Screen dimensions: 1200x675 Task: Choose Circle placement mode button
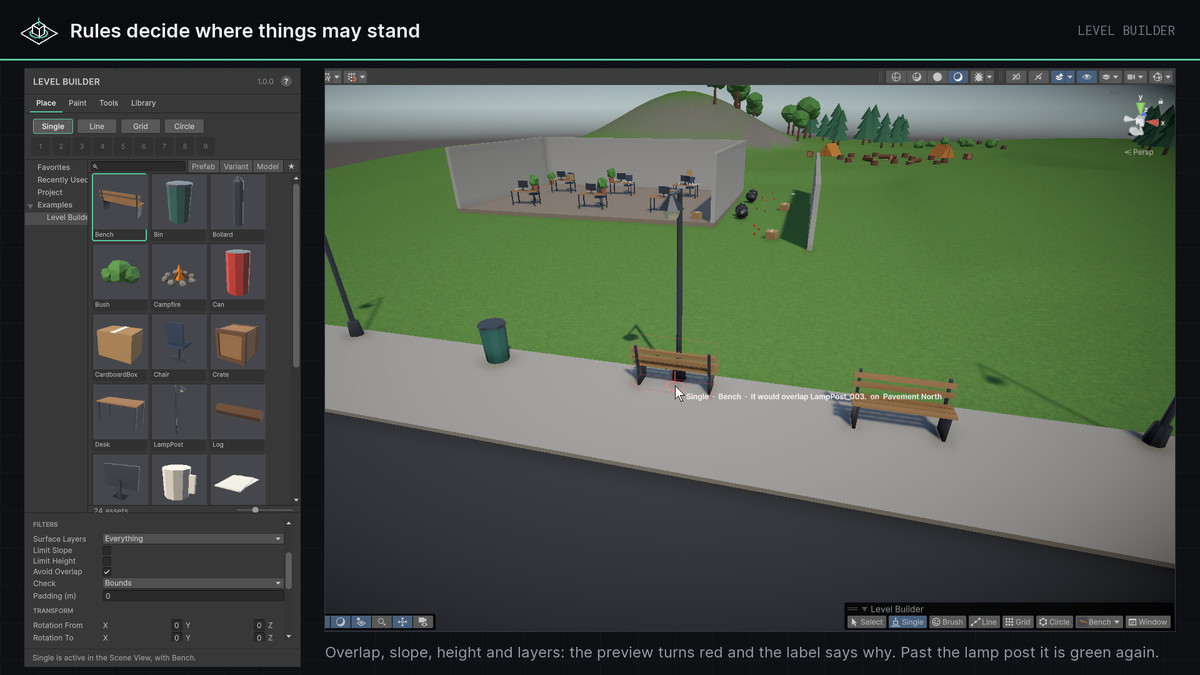(184, 126)
